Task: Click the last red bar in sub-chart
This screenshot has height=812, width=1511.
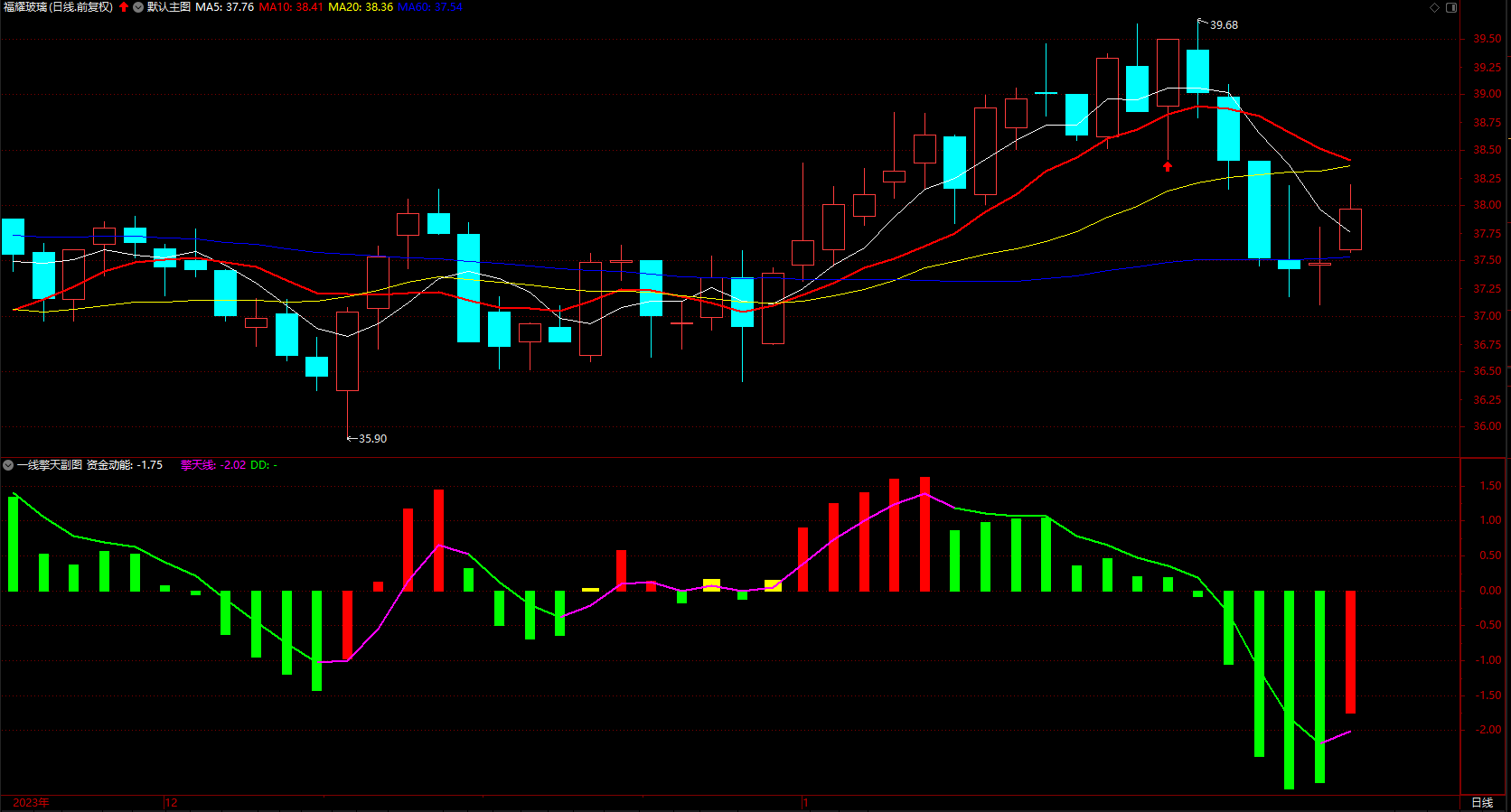Action: coord(1350,652)
